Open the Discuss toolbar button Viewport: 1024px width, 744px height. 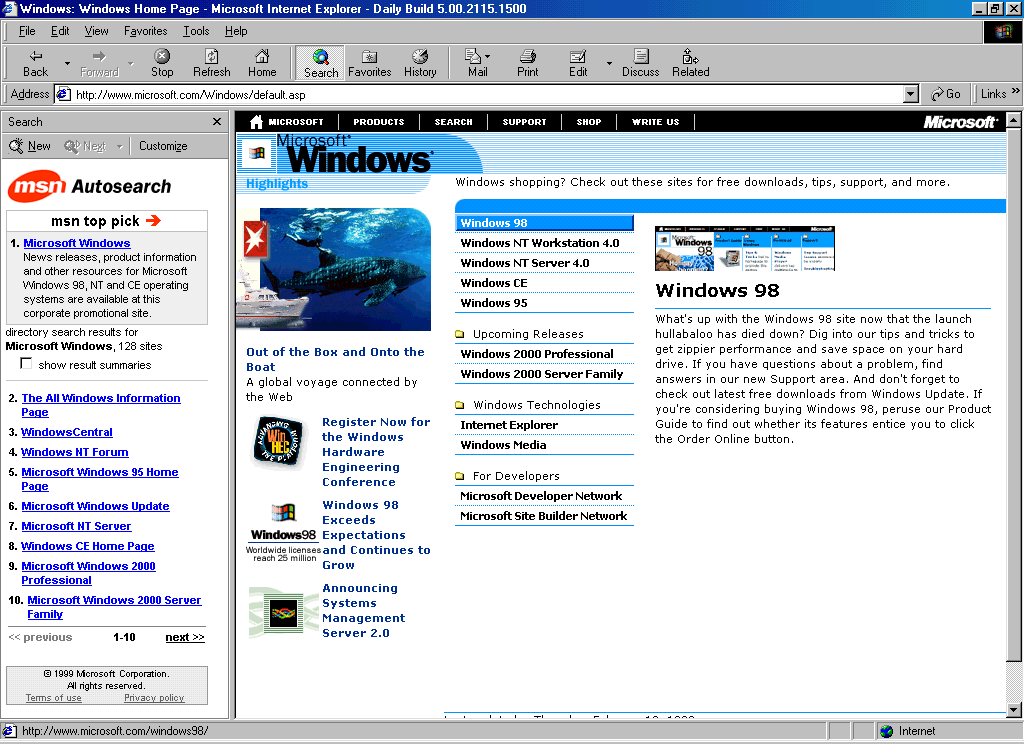(x=641, y=63)
